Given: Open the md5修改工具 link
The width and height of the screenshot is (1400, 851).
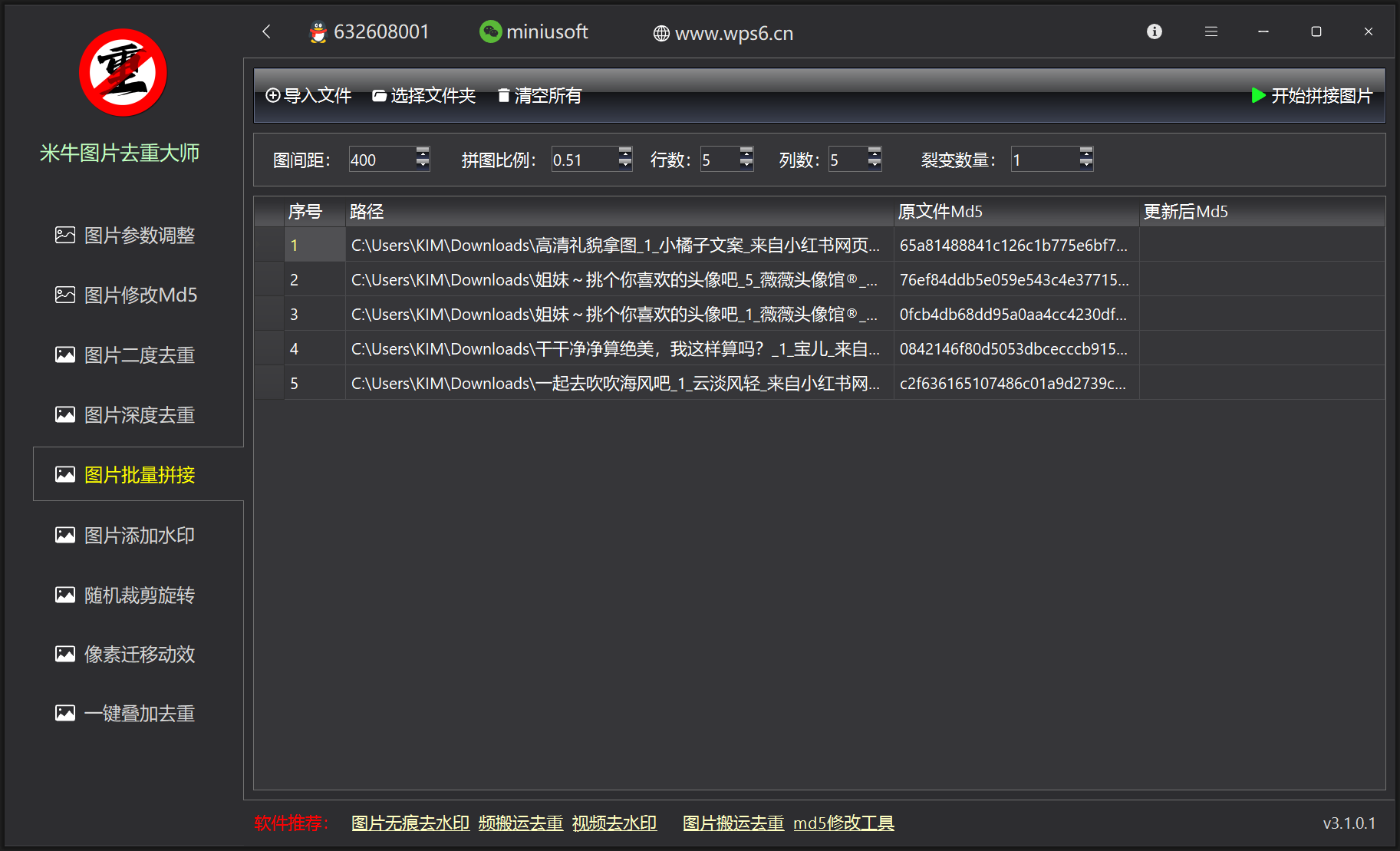Looking at the screenshot, I should [844, 823].
